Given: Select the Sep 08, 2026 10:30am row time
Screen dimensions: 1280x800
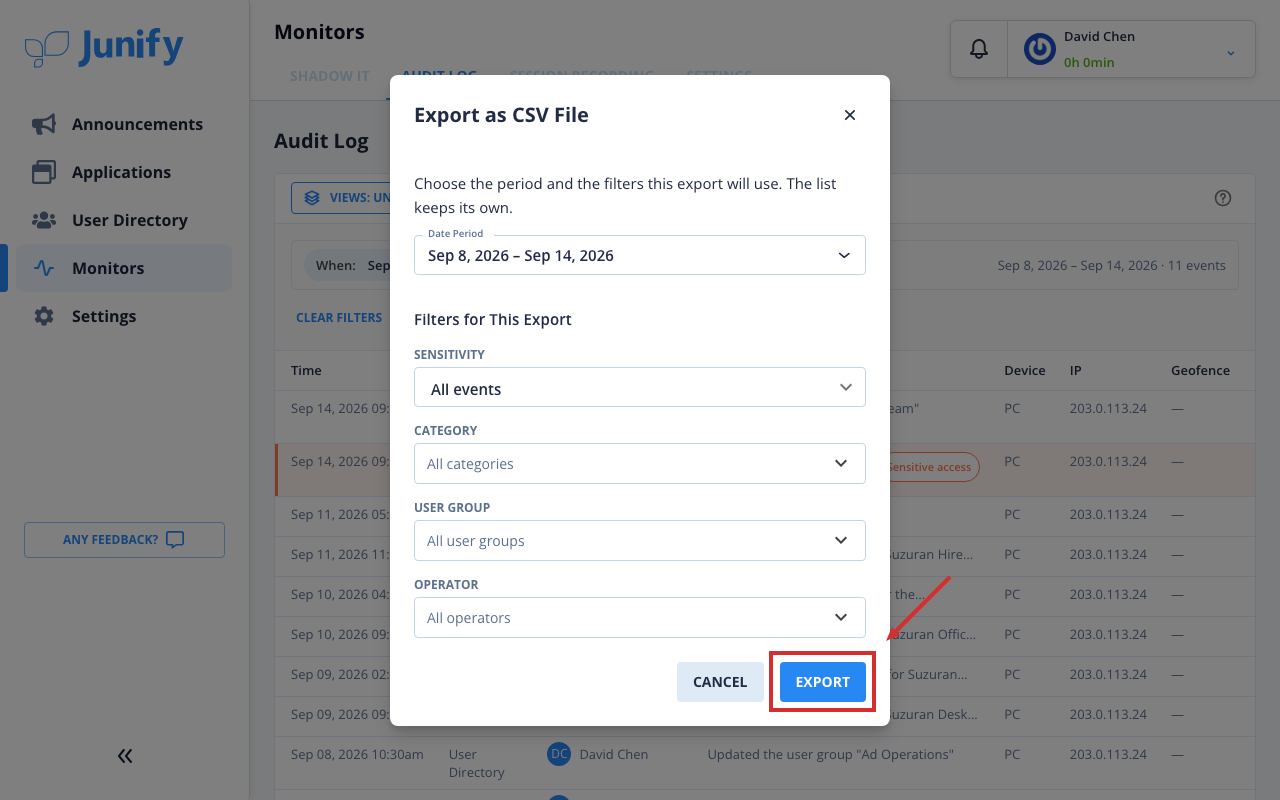Looking at the screenshot, I should tap(357, 754).
